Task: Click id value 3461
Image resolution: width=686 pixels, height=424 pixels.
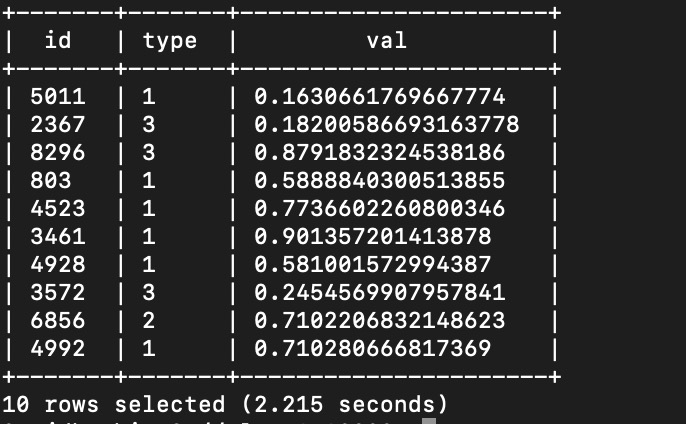Action: click(x=59, y=237)
